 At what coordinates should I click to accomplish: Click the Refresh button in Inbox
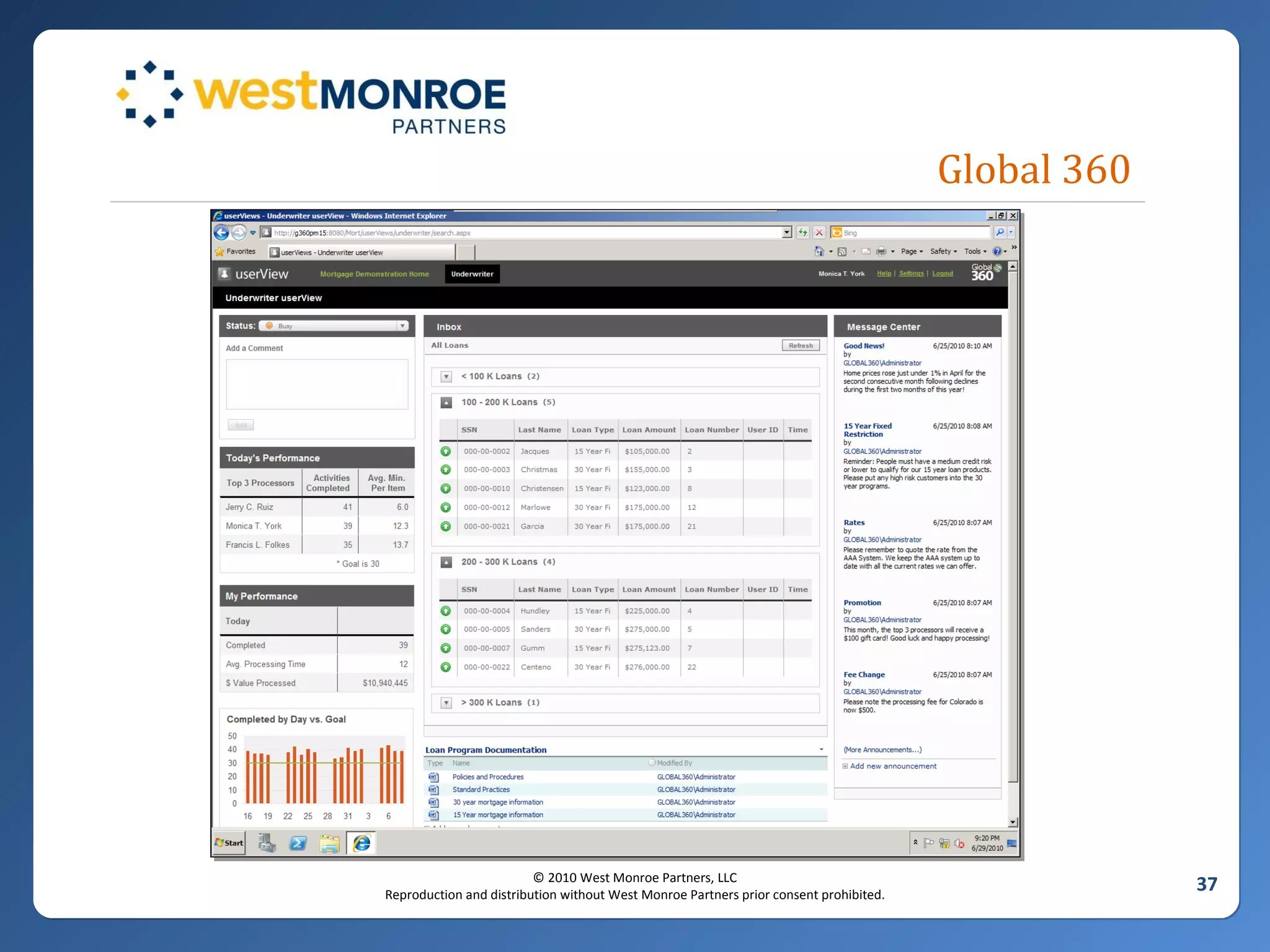pos(801,346)
